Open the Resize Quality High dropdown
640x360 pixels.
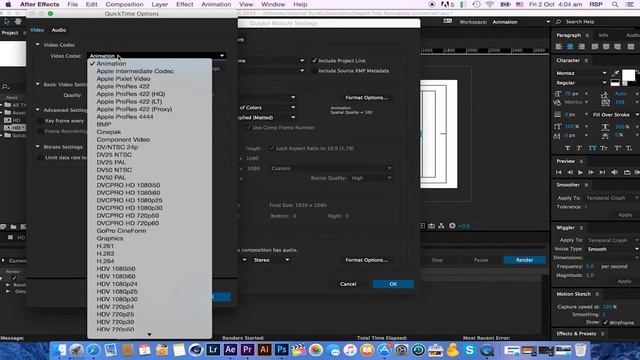point(370,178)
